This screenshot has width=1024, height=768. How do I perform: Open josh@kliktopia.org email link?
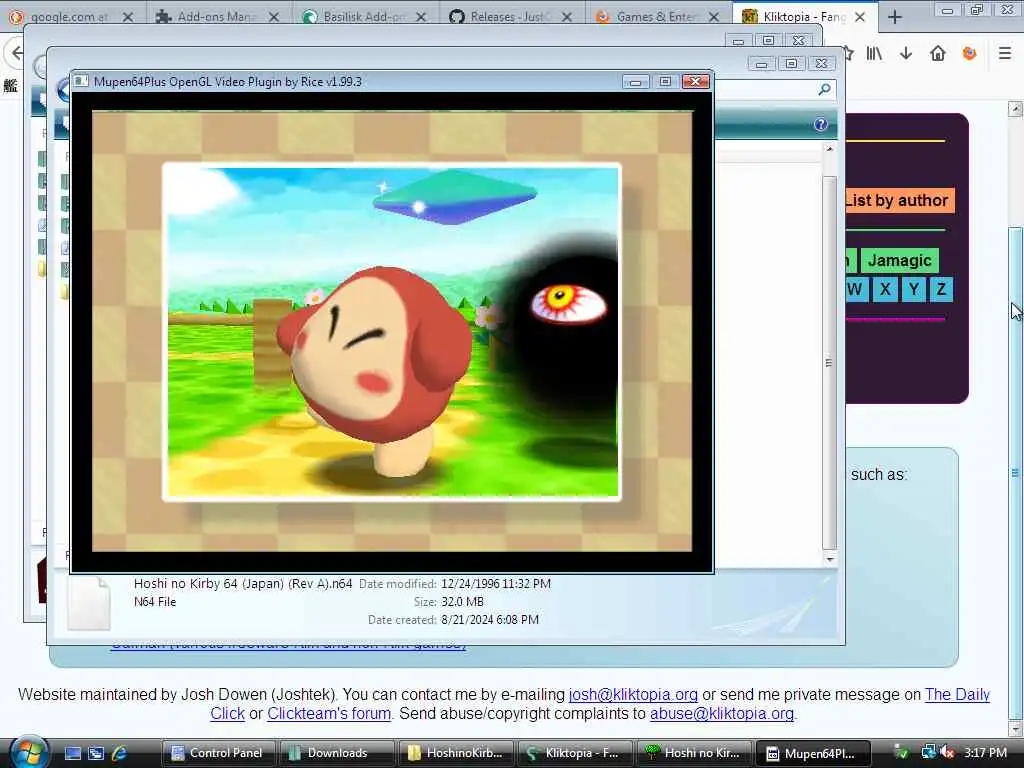click(x=633, y=694)
